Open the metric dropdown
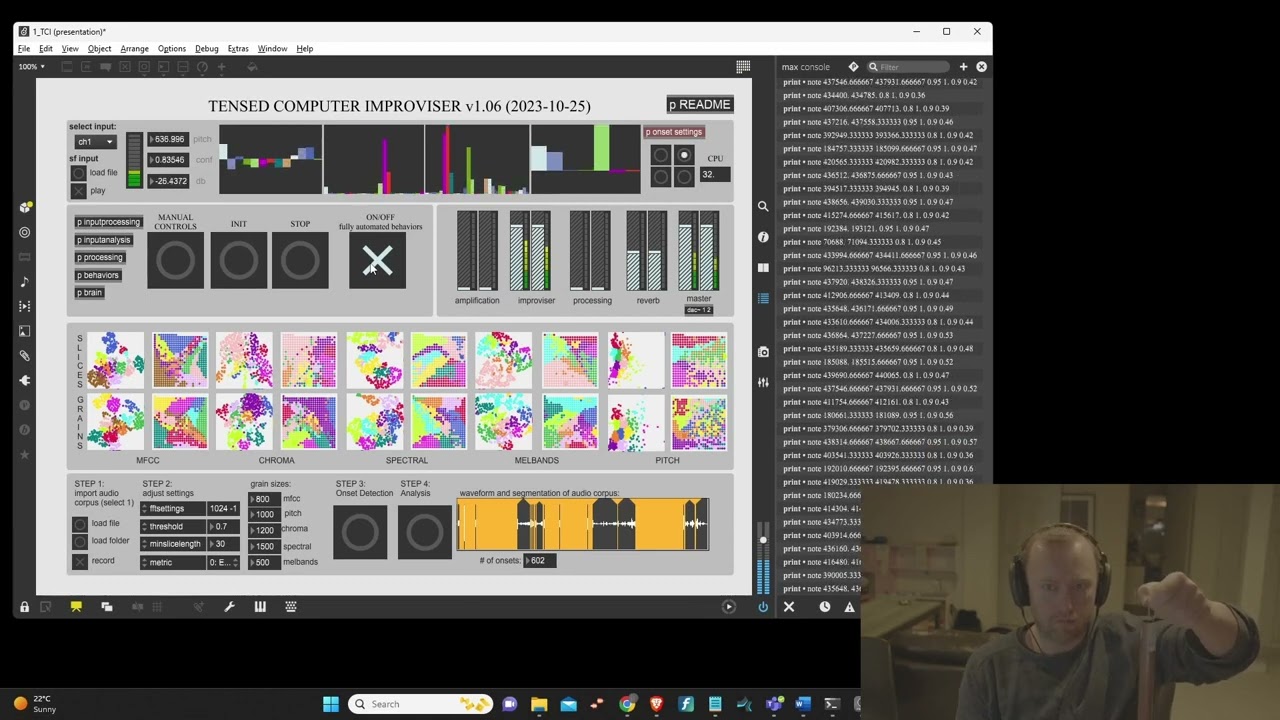This screenshot has height=720, width=1280. pos(172,562)
